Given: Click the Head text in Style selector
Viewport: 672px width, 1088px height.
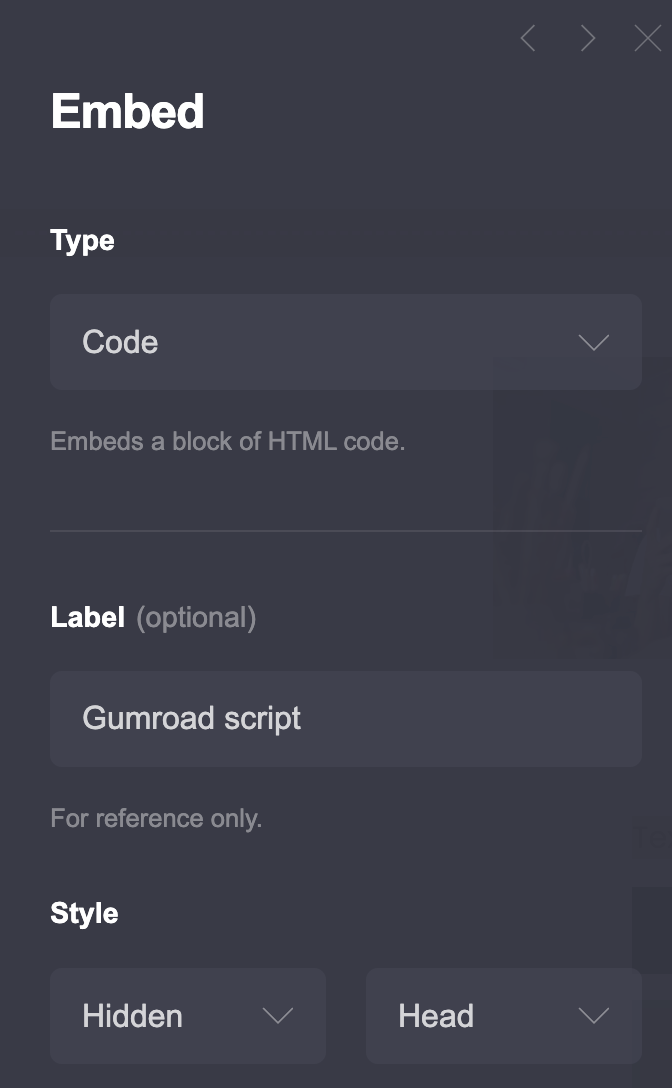Looking at the screenshot, I should (436, 1016).
